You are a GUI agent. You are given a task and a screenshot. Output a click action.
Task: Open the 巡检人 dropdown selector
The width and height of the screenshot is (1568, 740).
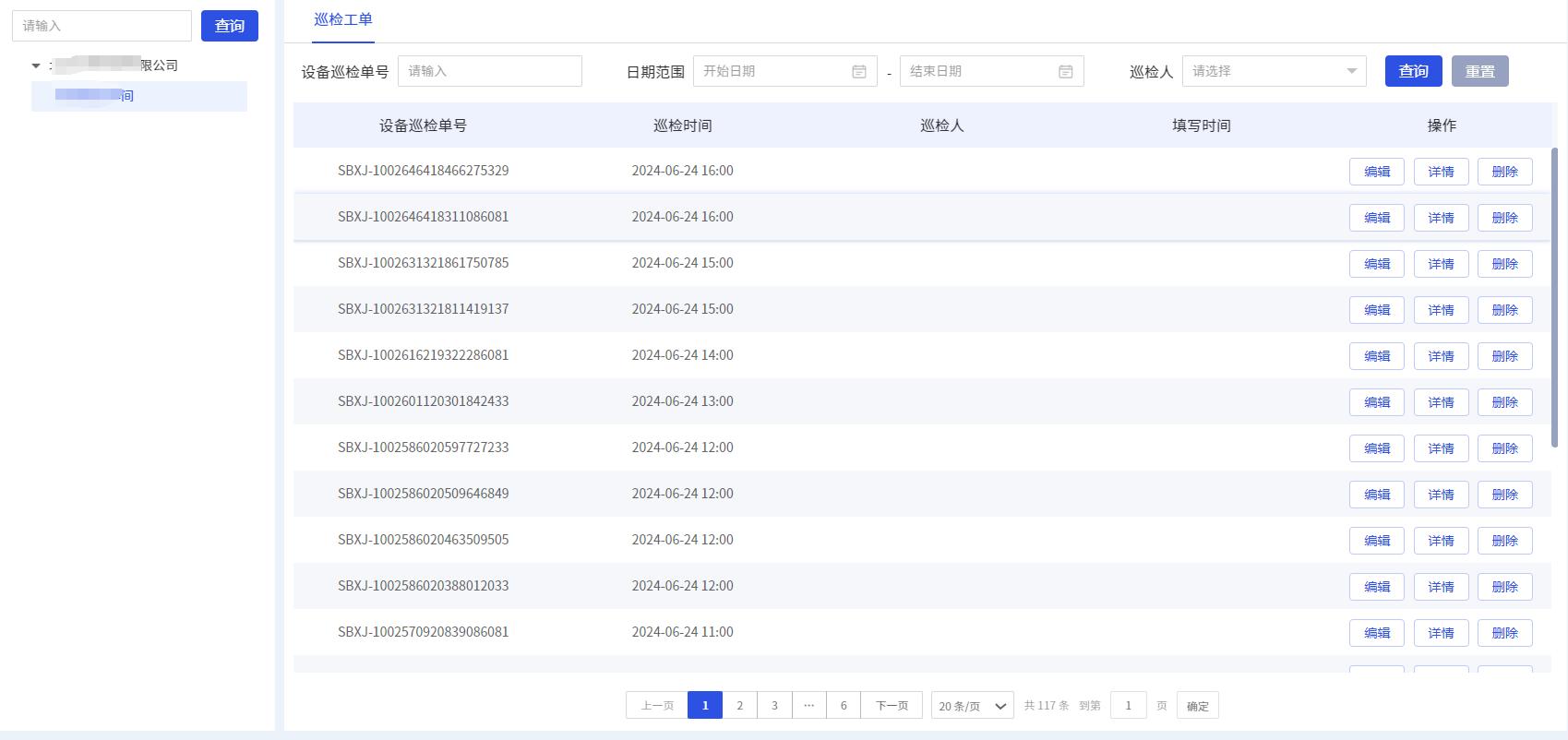1274,71
